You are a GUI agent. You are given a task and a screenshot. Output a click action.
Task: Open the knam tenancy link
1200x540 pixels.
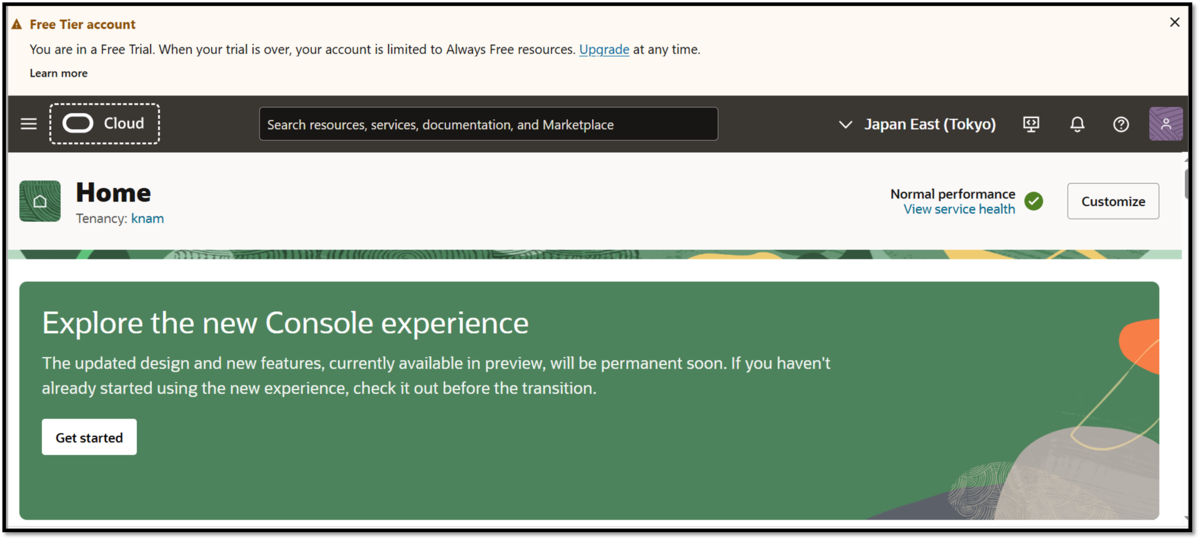tap(147, 218)
